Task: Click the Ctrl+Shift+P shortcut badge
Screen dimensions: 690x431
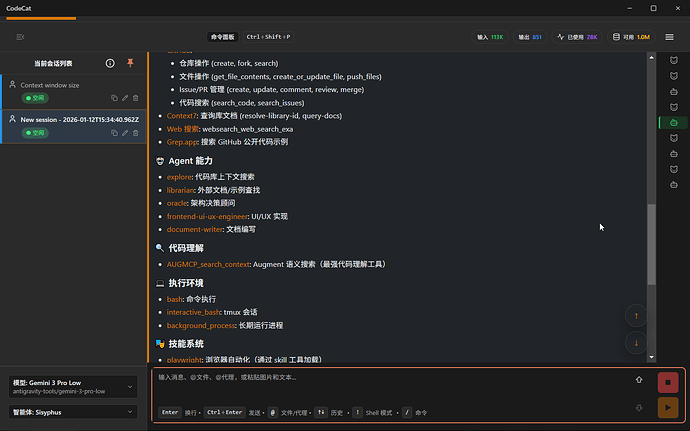Action: (268, 37)
